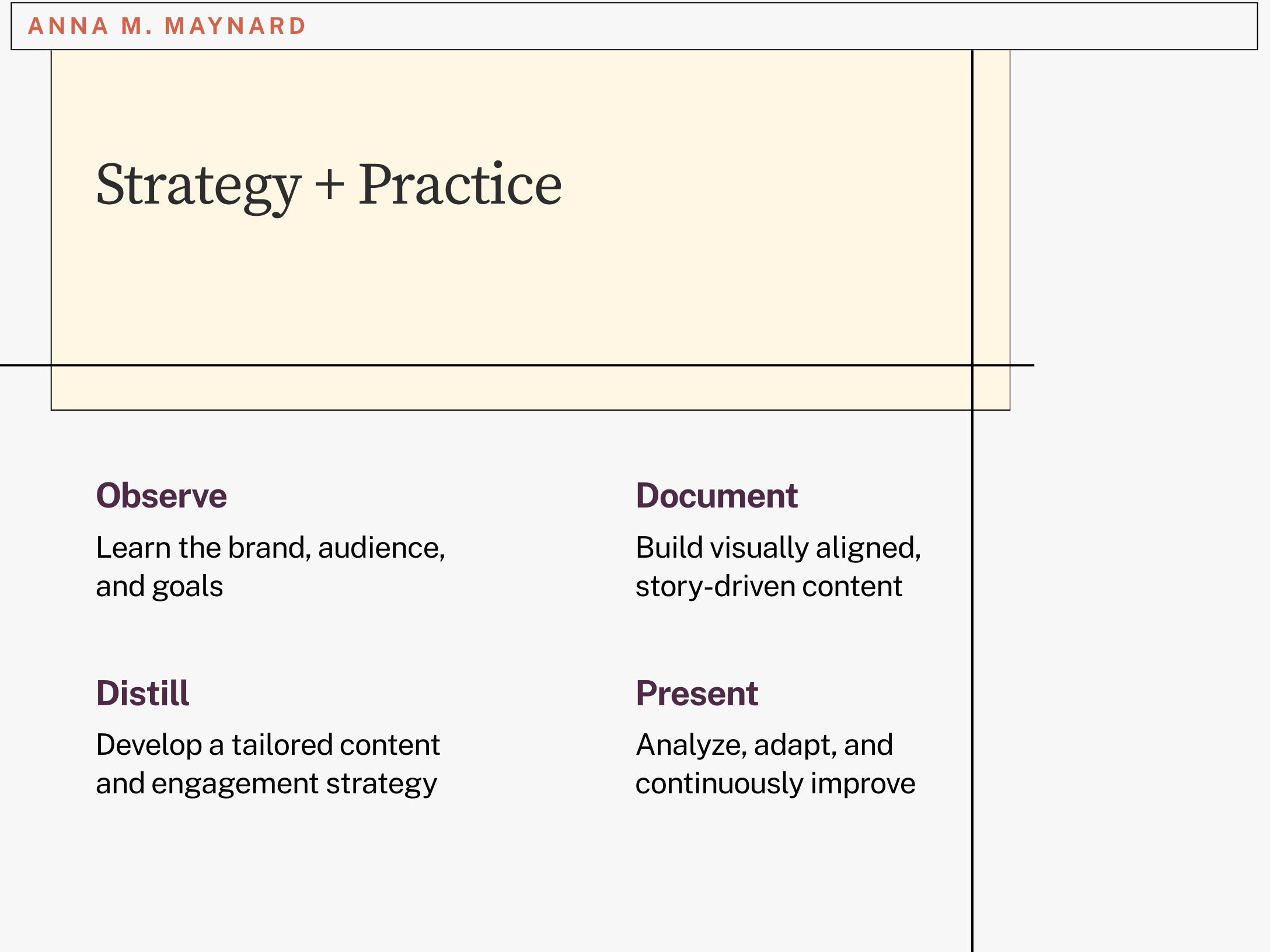
Task: Click the Document heading
Action: click(716, 496)
